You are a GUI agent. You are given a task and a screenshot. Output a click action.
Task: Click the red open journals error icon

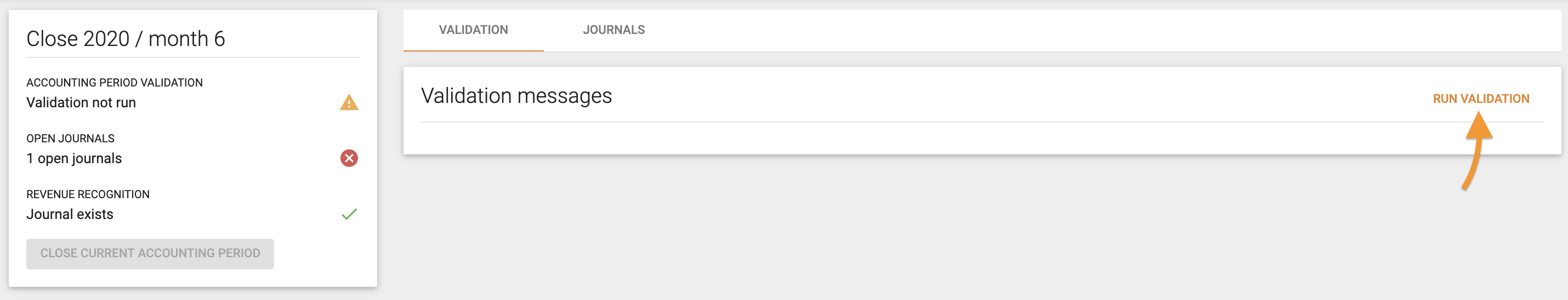pos(349,159)
